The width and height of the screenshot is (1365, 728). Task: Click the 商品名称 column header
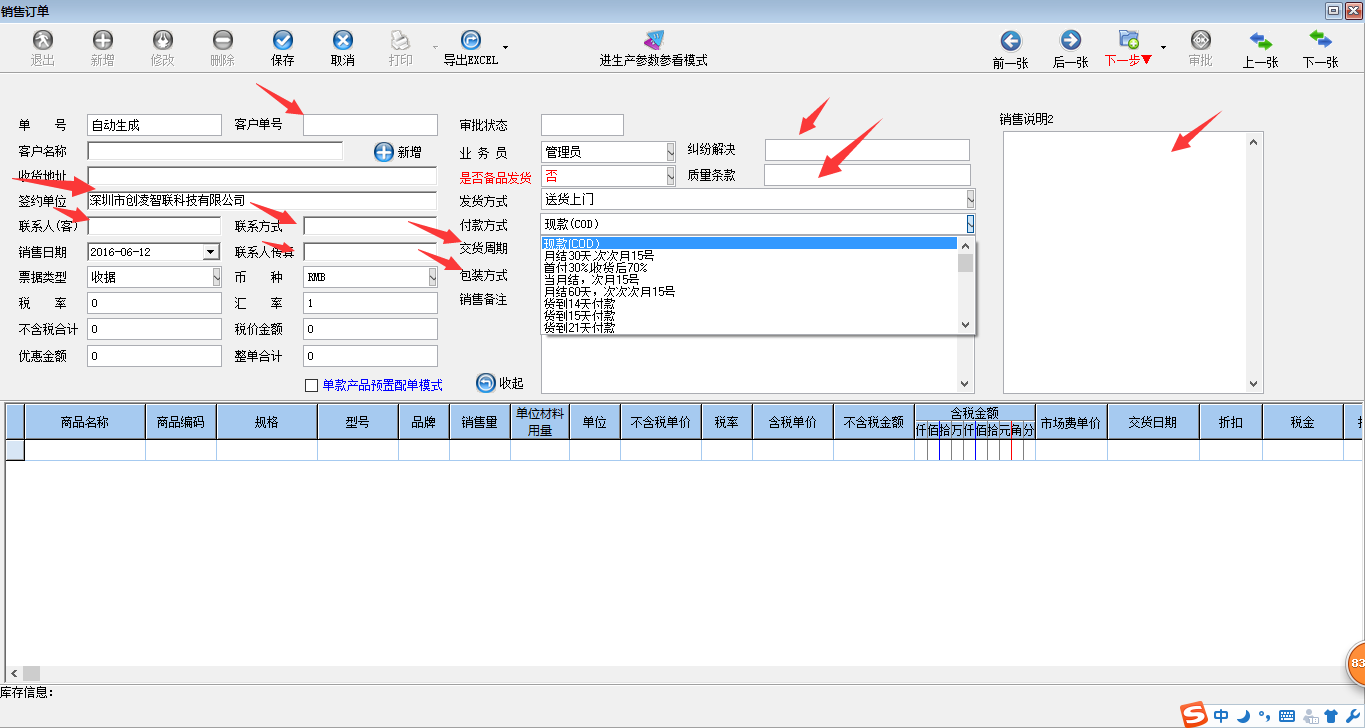pyautogui.click(x=85, y=423)
